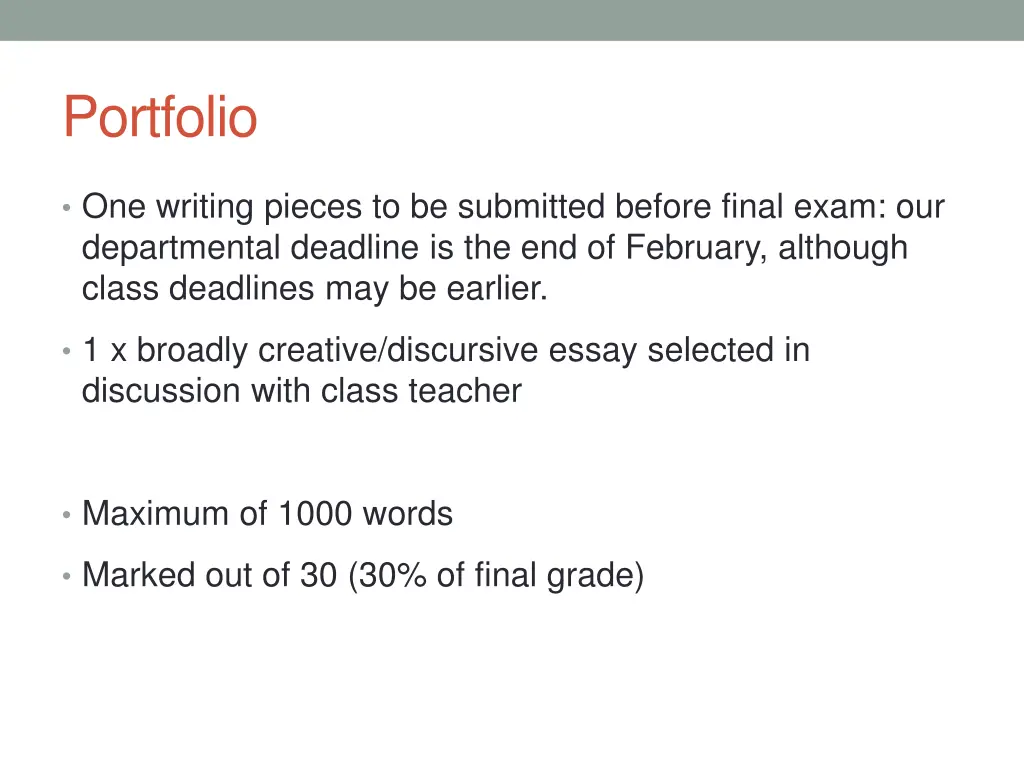The image size is (1024, 768).
Task: Select the bullet marker before "Marked out of"
Action: pos(66,576)
